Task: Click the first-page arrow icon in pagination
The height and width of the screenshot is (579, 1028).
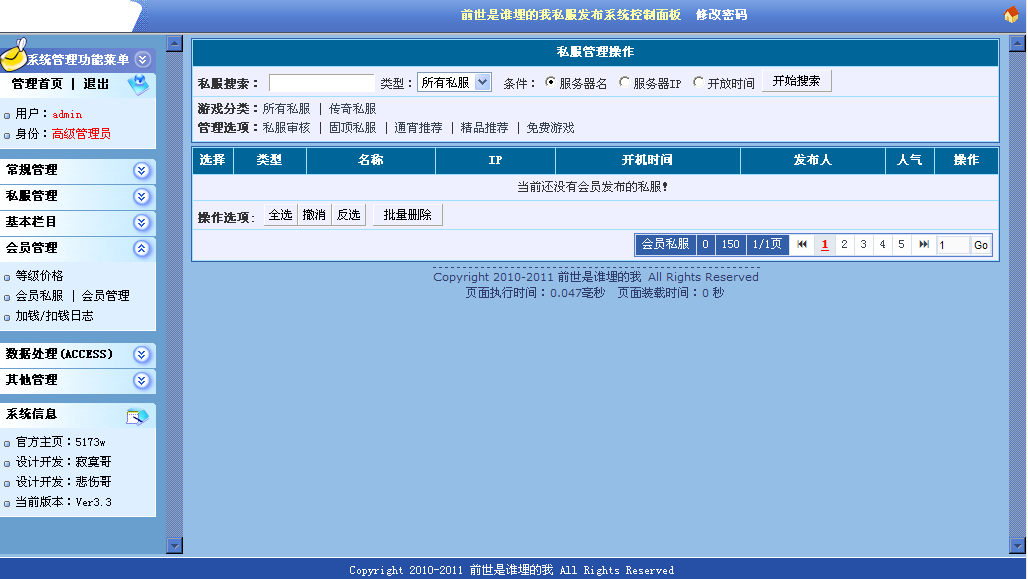Action: (x=802, y=245)
